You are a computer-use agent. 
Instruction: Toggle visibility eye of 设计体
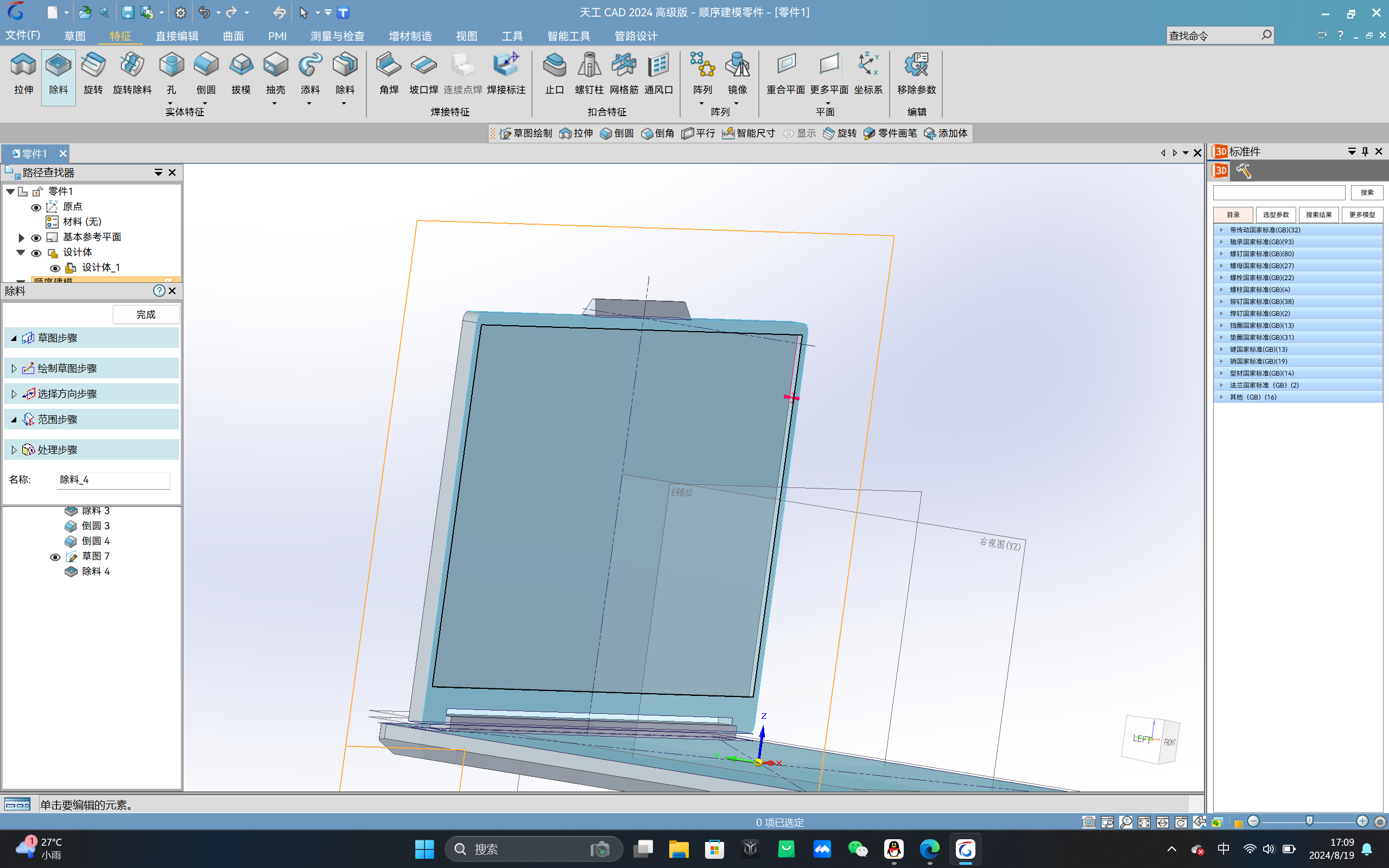tap(36, 253)
